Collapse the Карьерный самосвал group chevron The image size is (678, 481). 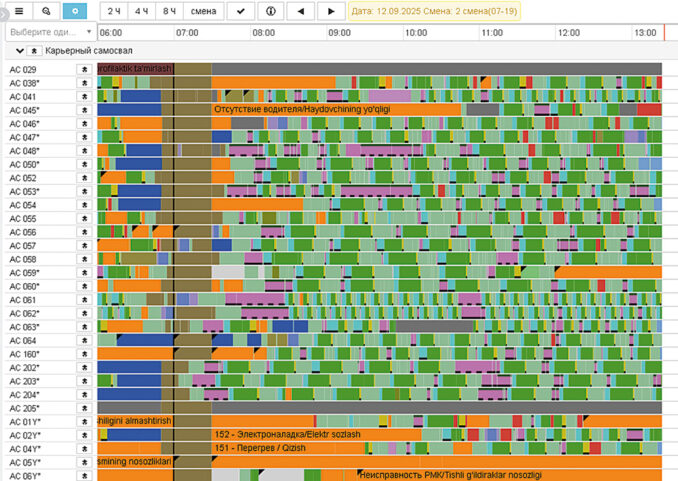(18, 50)
